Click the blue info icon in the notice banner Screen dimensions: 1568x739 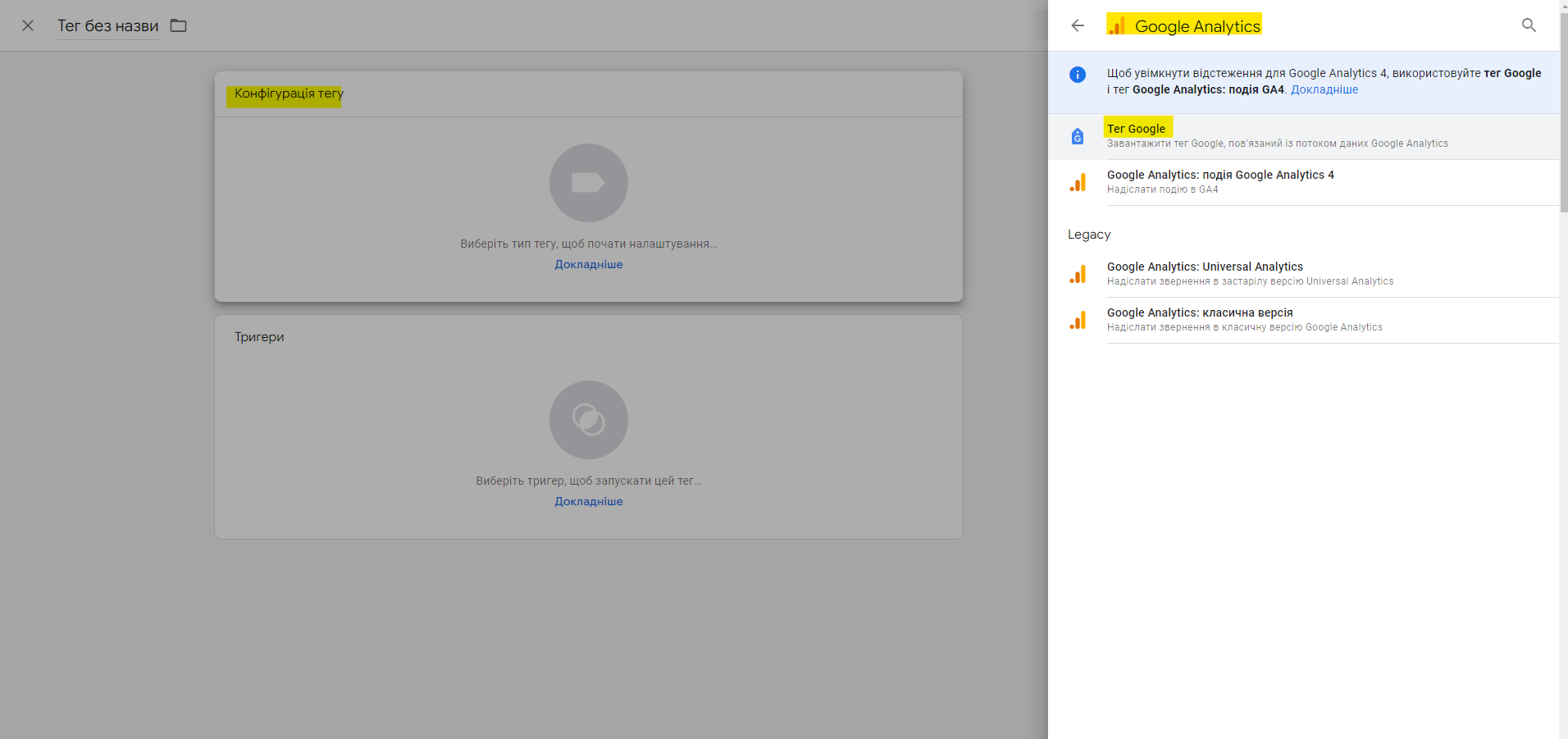coord(1078,75)
